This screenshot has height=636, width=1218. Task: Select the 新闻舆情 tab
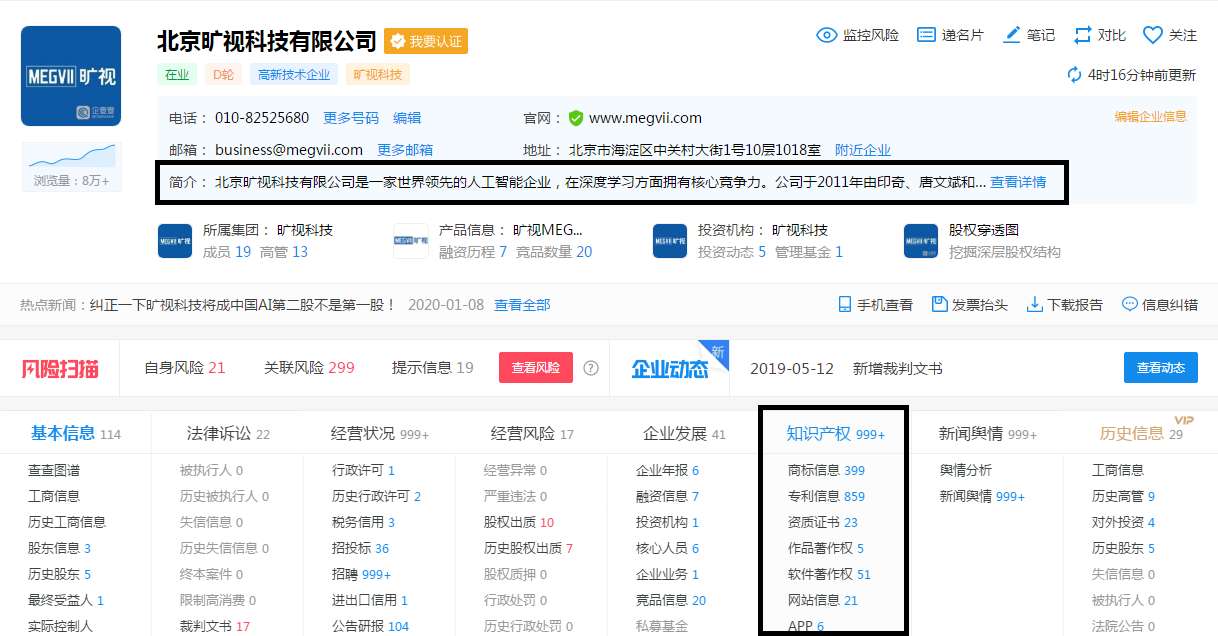point(988,434)
